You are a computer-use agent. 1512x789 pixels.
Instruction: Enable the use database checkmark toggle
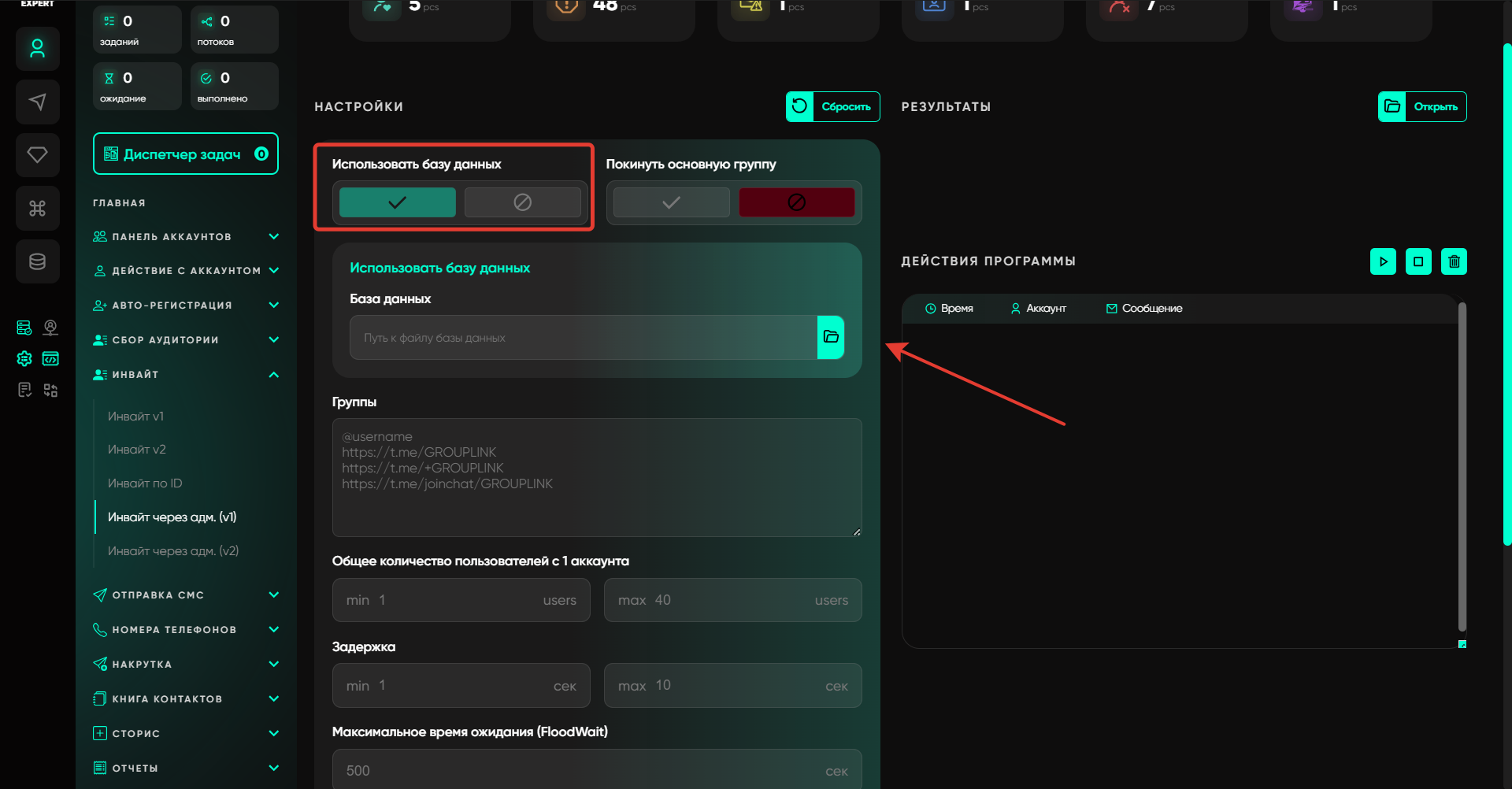coord(397,202)
